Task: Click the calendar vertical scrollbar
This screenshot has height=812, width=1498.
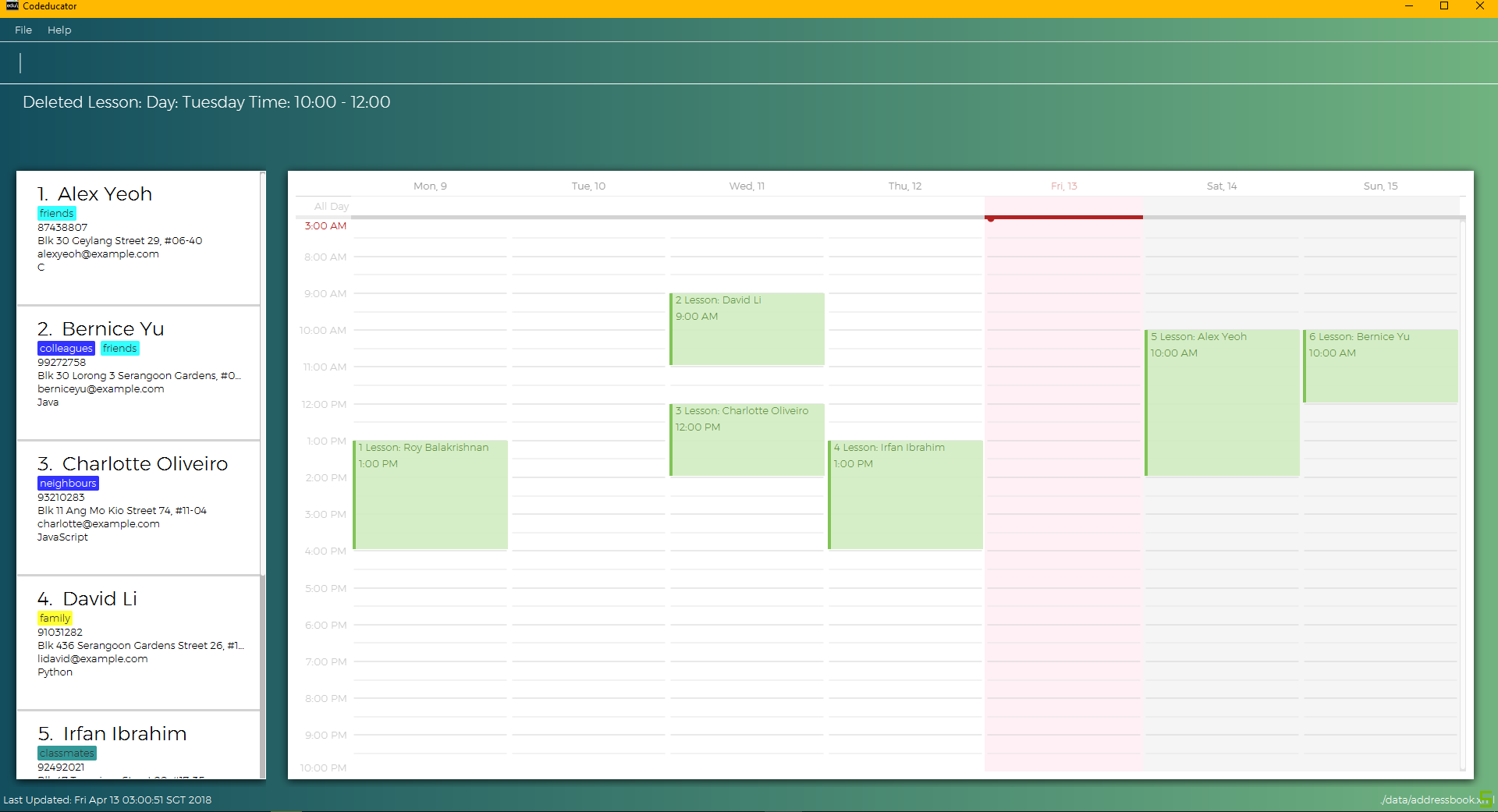Action: pyautogui.click(x=1462, y=495)
